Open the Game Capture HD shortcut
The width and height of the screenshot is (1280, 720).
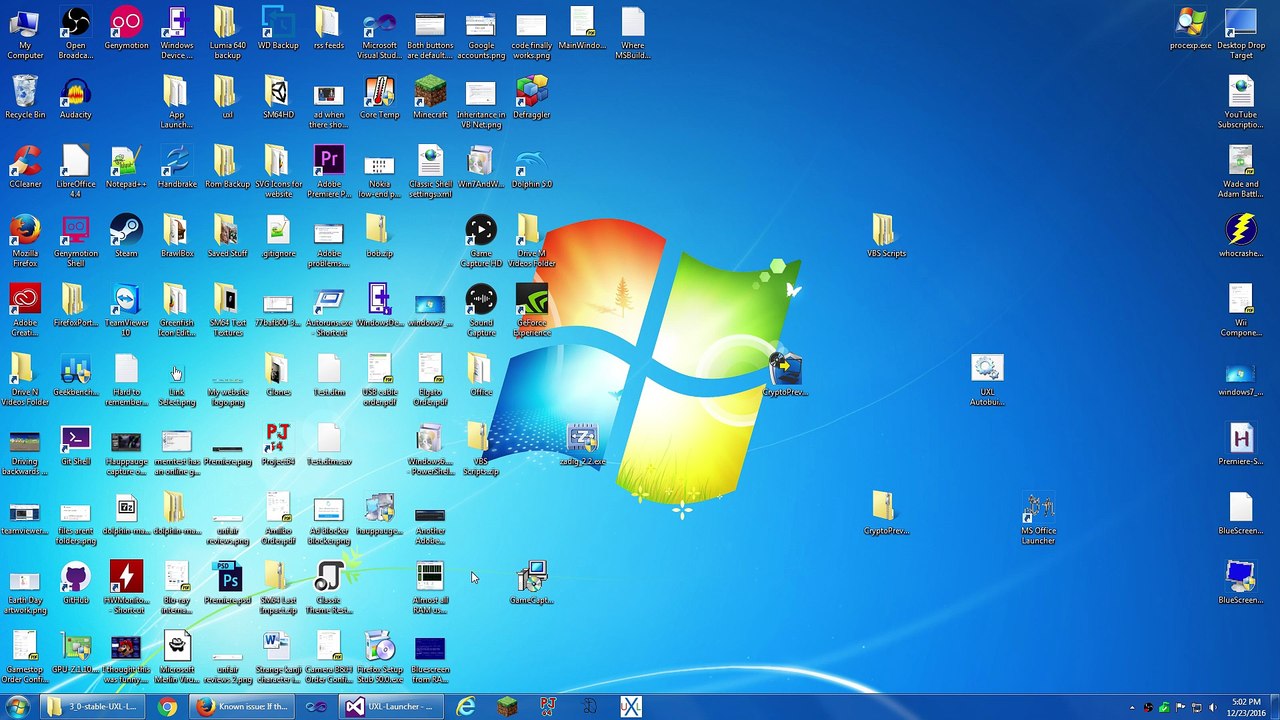[481, 241]
